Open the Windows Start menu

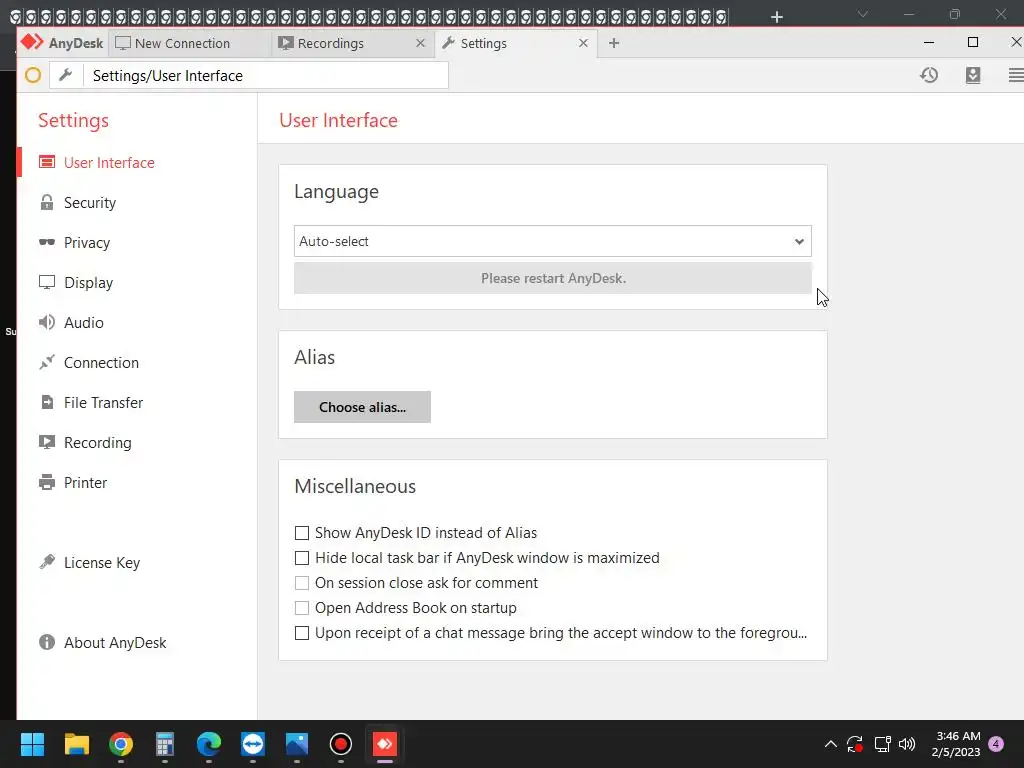pos(32,744)
